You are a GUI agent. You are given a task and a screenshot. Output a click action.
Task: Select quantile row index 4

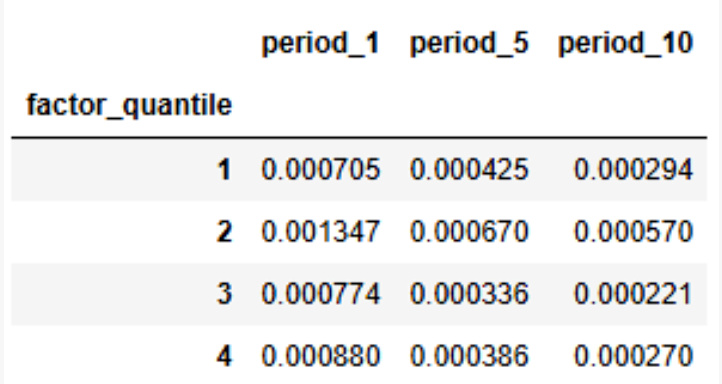click(x=224, y=356)
